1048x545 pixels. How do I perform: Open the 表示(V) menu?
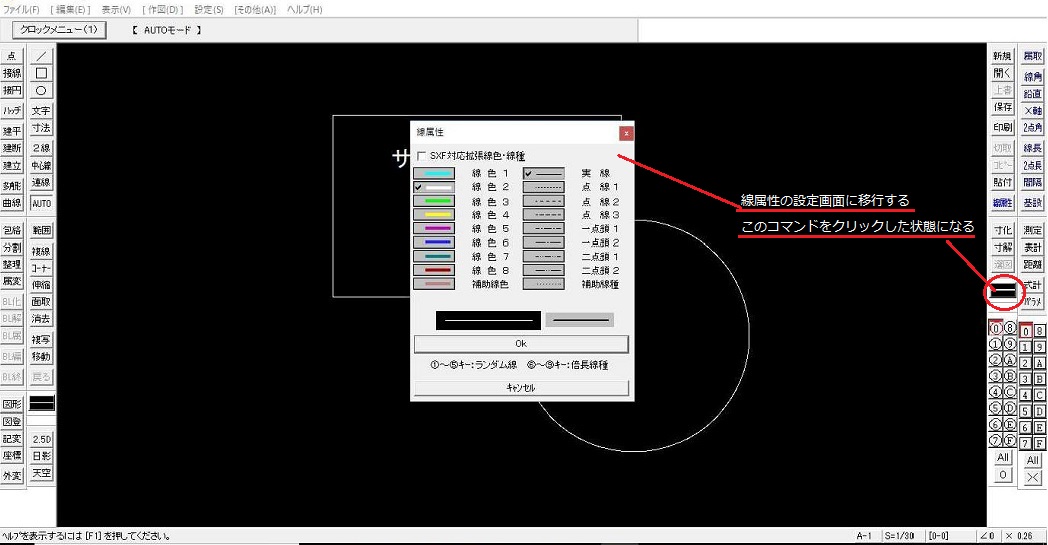point(116,9)
